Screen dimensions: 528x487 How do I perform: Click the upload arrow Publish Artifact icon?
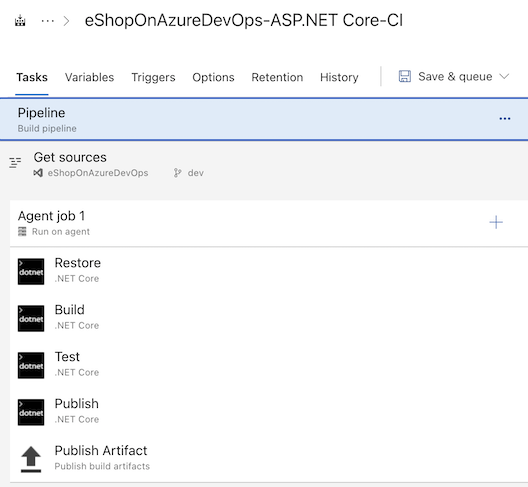coord(31,459)
